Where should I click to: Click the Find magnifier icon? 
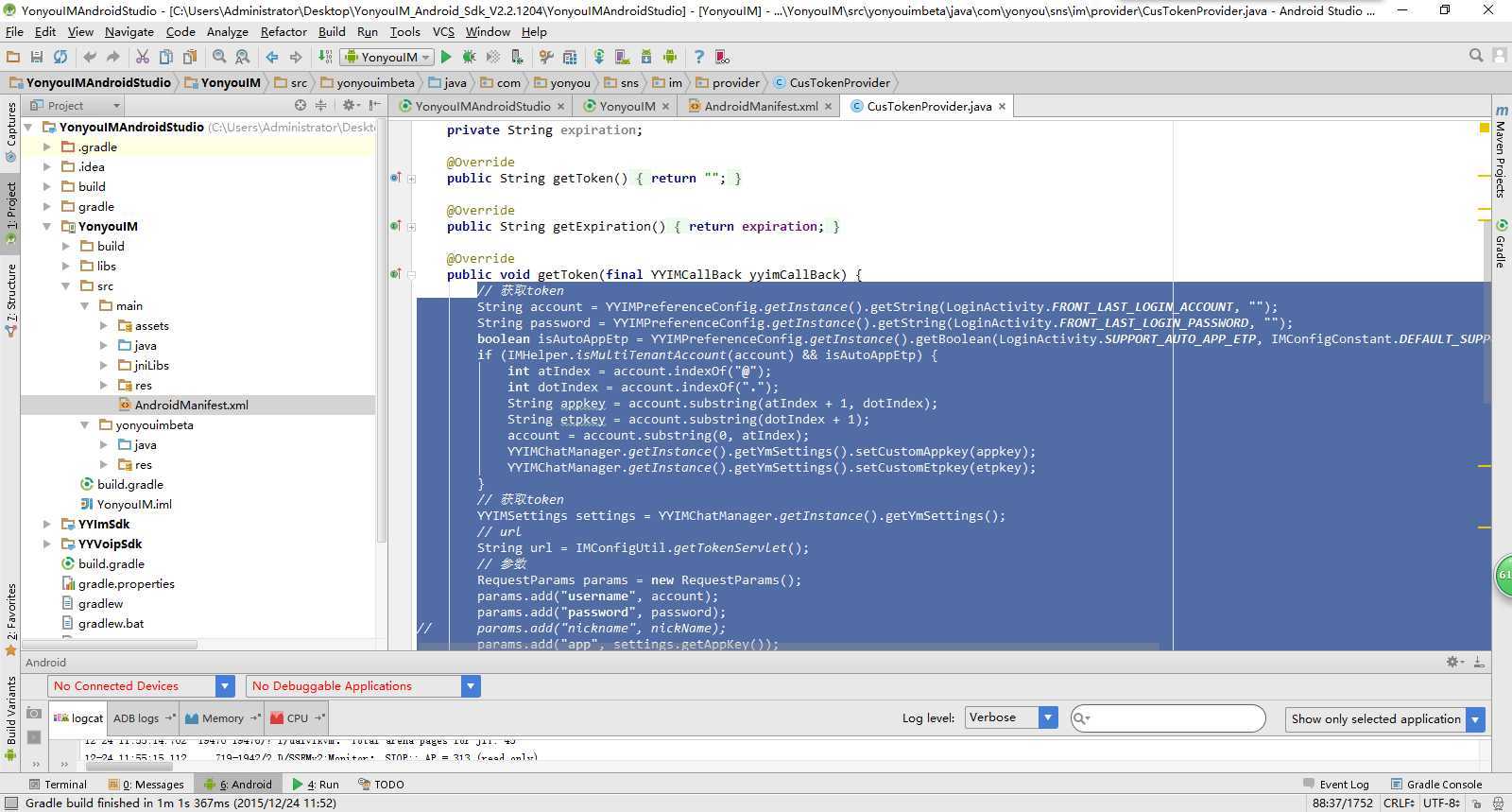(219, 57)
